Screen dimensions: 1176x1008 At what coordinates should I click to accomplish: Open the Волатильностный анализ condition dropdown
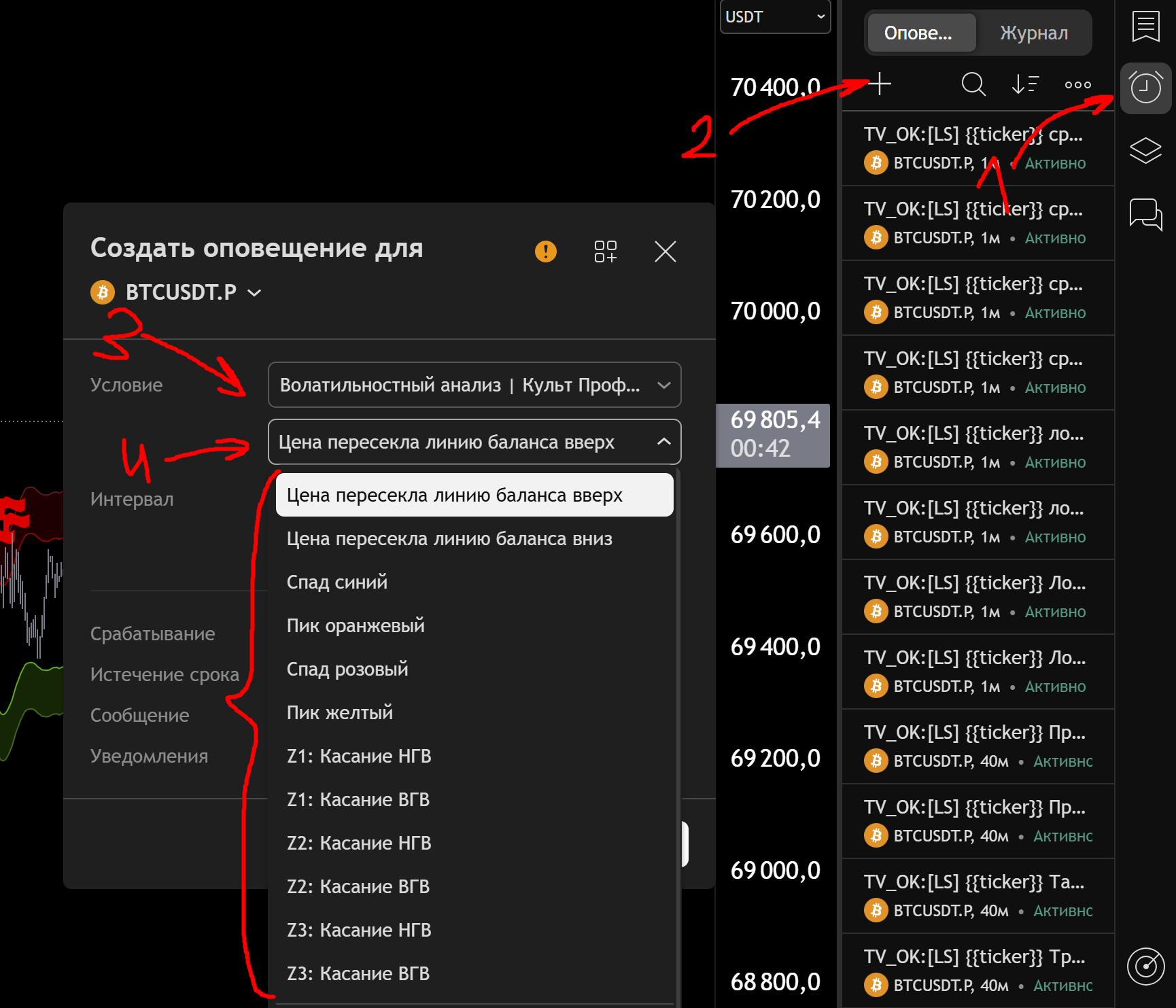[x=474, y=385]
